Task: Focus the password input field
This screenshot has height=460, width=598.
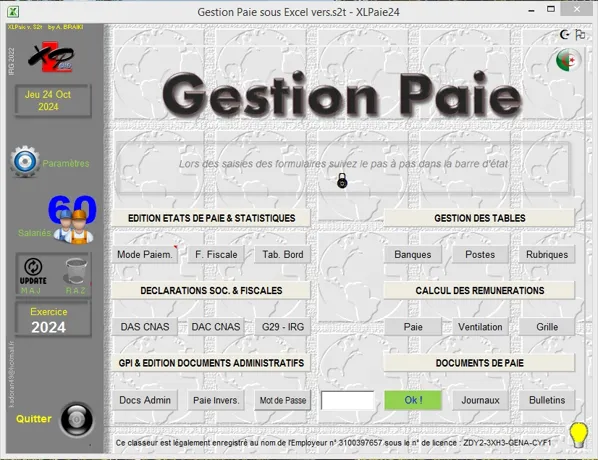Action: click(347, 400)
